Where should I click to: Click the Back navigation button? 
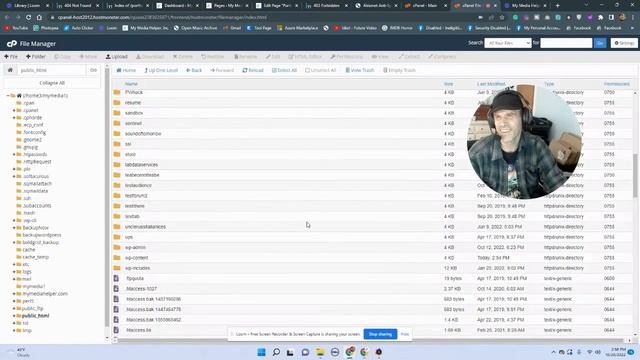pos(194,70)
